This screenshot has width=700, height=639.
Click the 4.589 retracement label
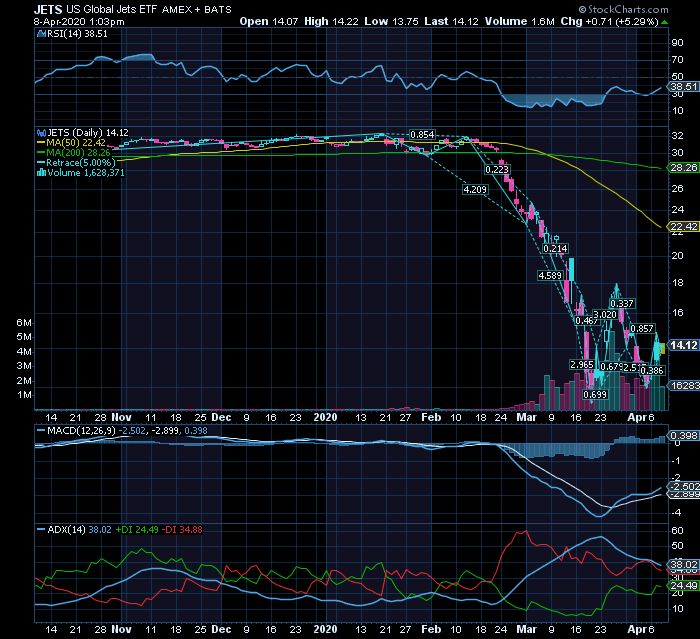point(550,276)
